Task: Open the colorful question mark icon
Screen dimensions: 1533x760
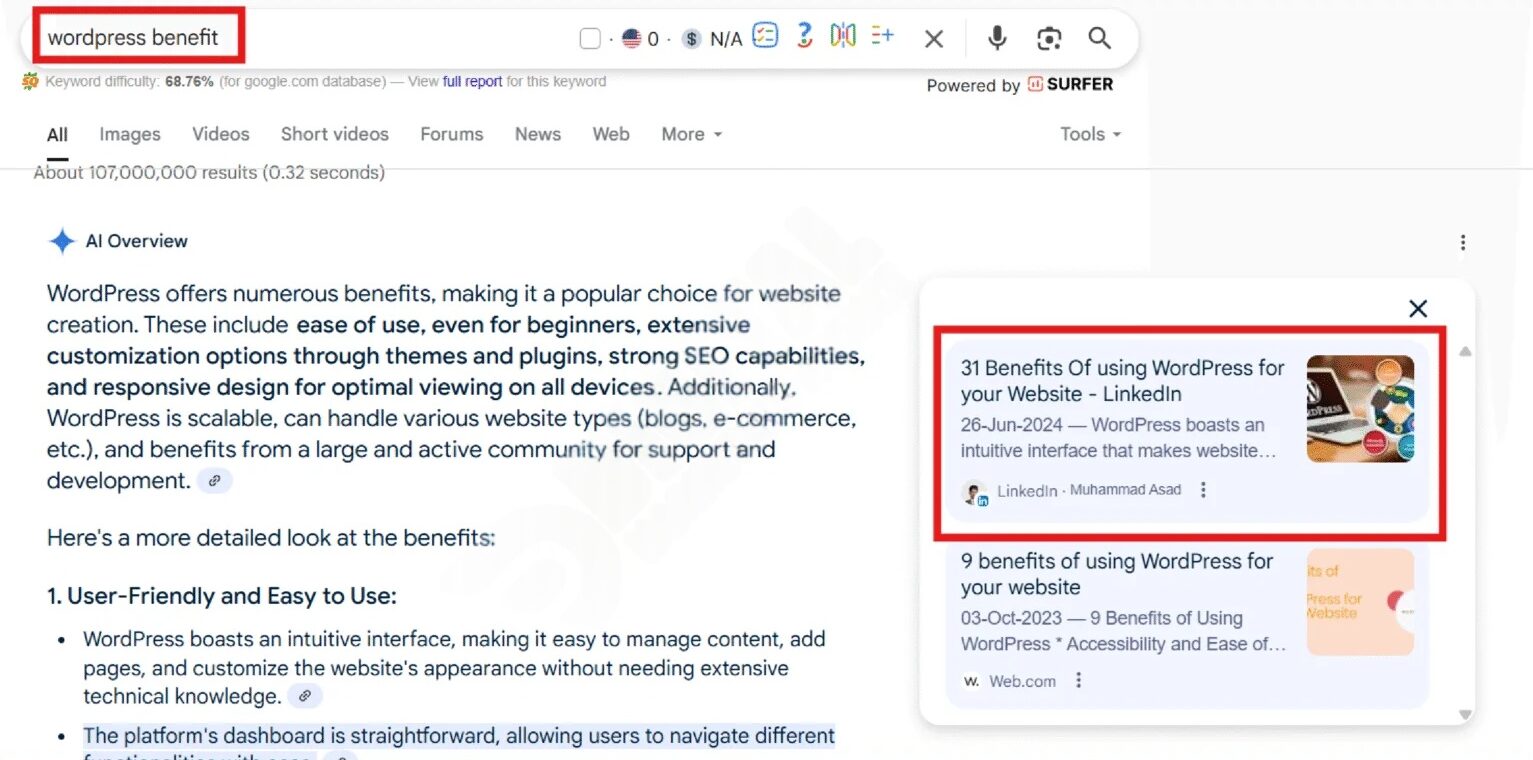Action: pyautogui.click(x=803, y=36)
